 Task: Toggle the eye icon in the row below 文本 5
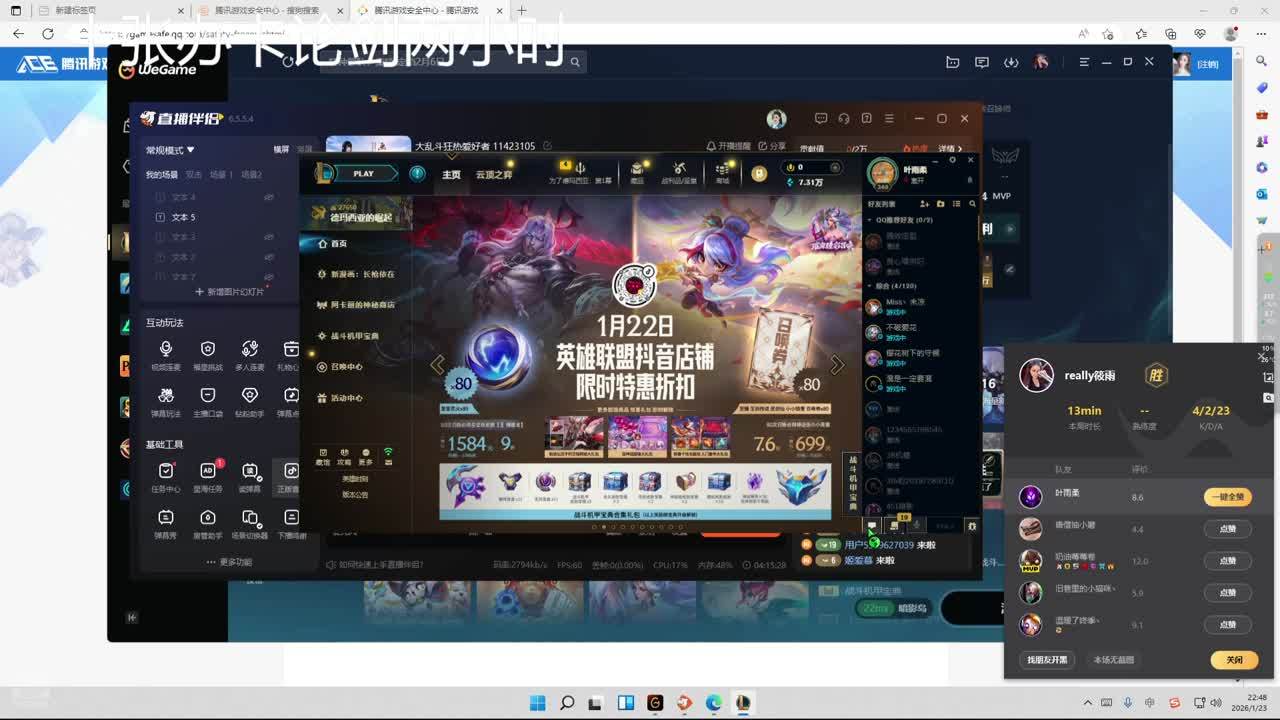[268, 237]
